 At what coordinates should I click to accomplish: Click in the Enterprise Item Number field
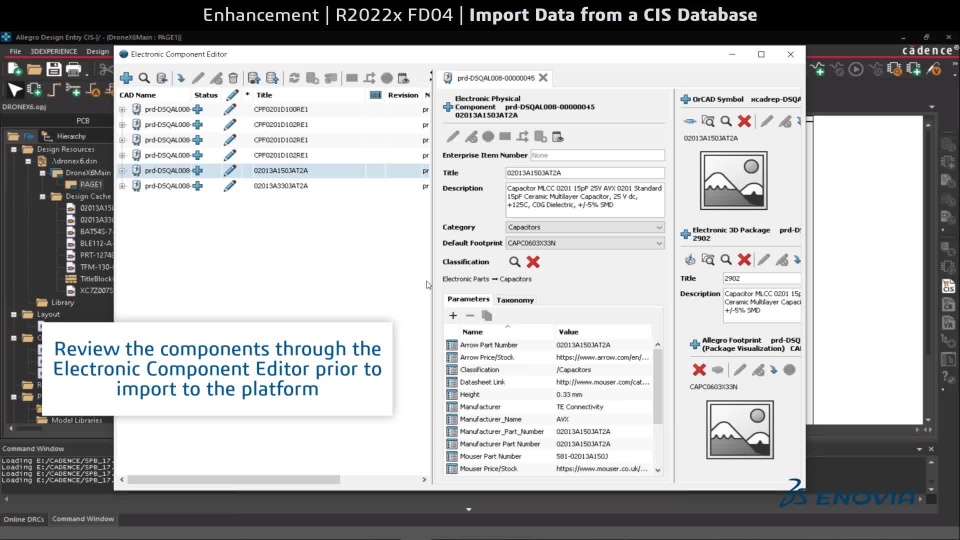597,156
